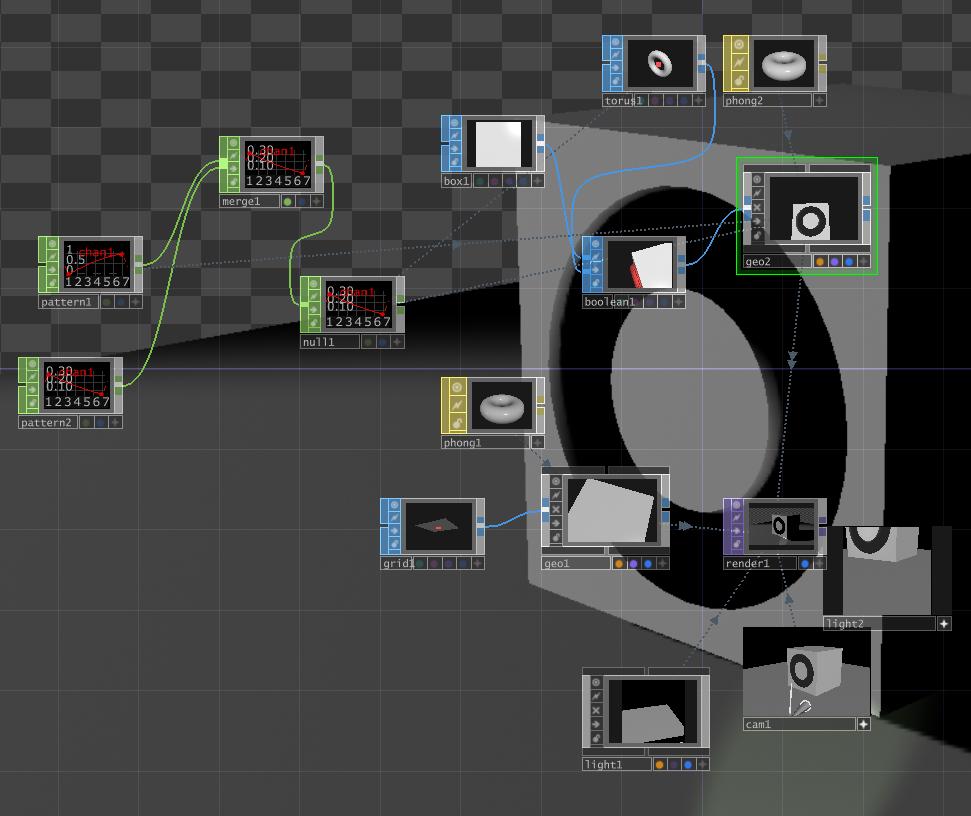Click the plus button under merge1
Screen dimensions: 971x816
pos(316,201)
